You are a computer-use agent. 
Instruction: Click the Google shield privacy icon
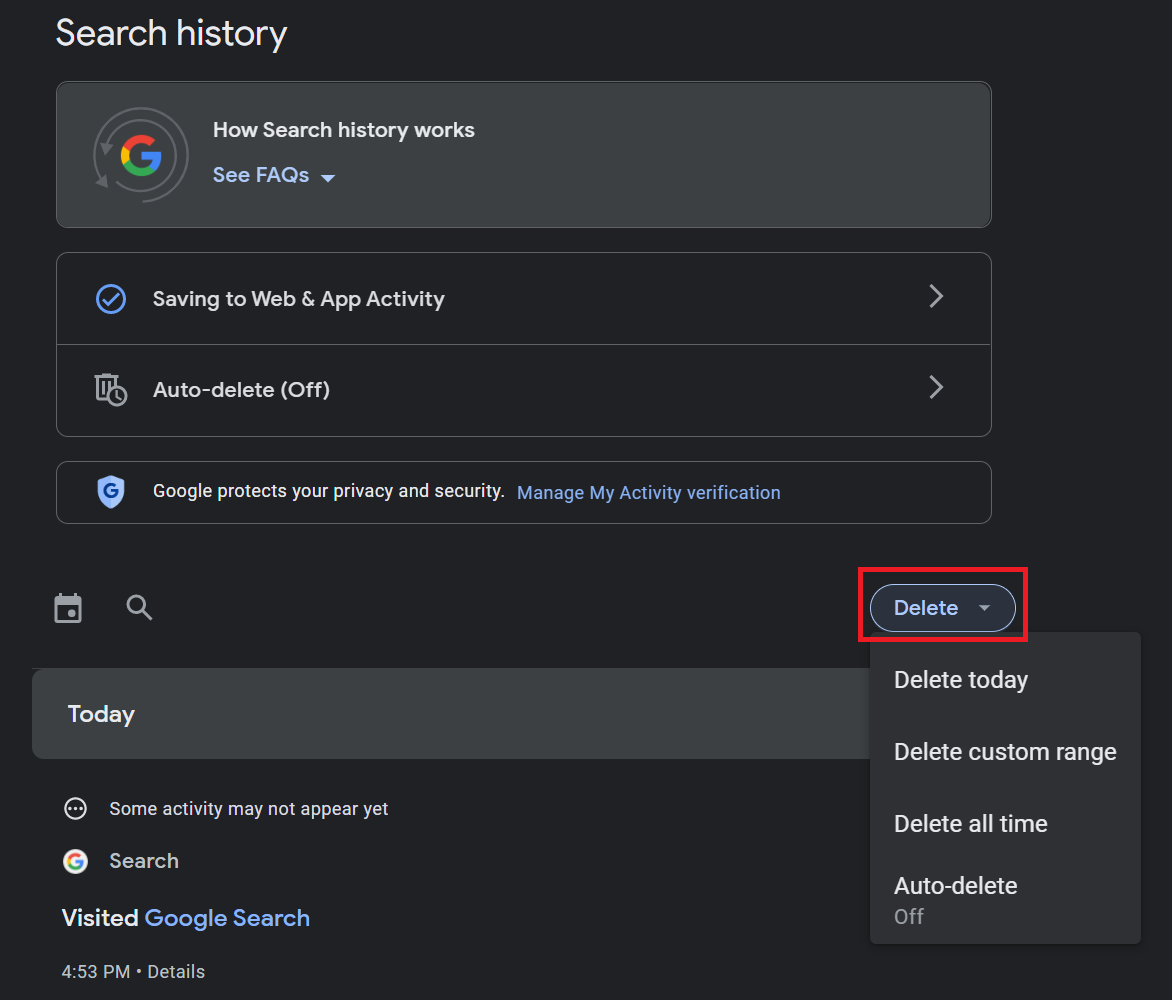pyautogui.click(x=110, y=492)
